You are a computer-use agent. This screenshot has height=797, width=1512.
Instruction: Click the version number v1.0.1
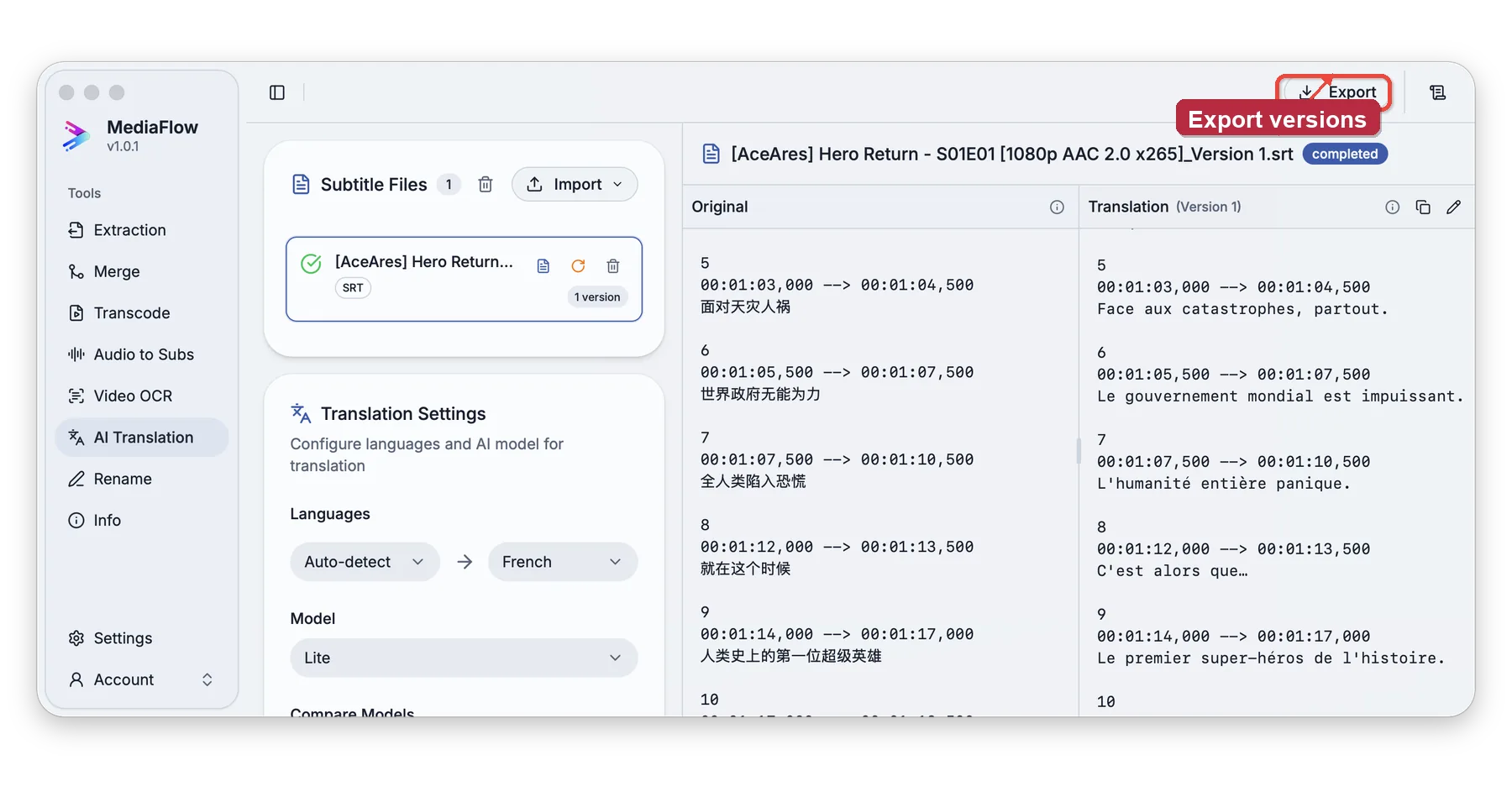(123, 147)
